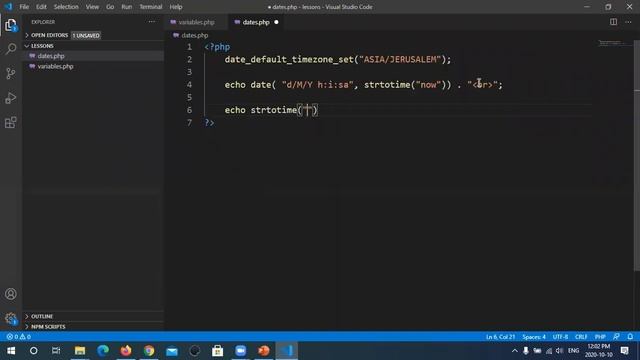The height and width of the screenshot is (360, 640).
Task: Open Accounts menu in activity bar
Action: pos(11,294)
